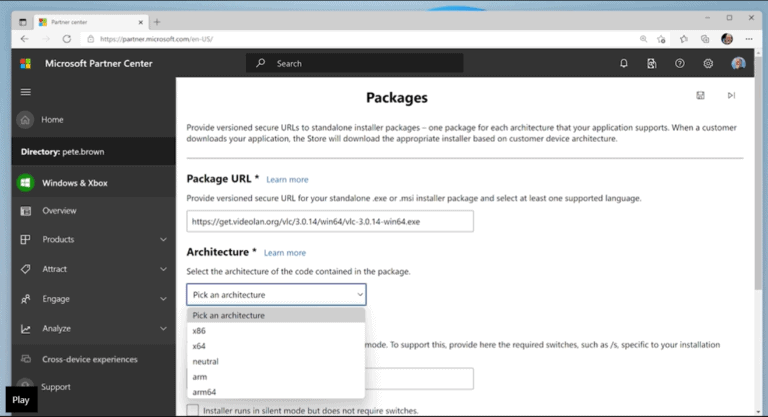The image size is (768, 417).
Task: Click the Play button overlay
Action: click(21, 400)
